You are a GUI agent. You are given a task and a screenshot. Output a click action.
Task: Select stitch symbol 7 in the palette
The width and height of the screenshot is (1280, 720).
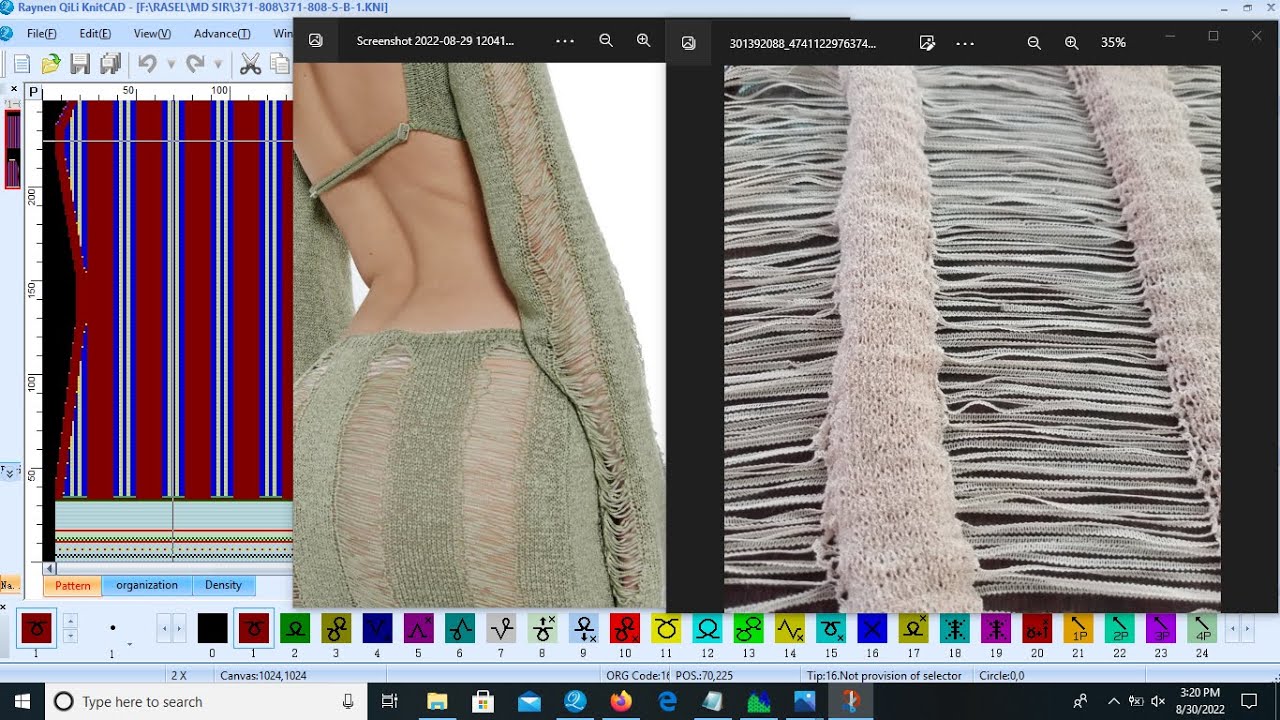click(501, 628)
